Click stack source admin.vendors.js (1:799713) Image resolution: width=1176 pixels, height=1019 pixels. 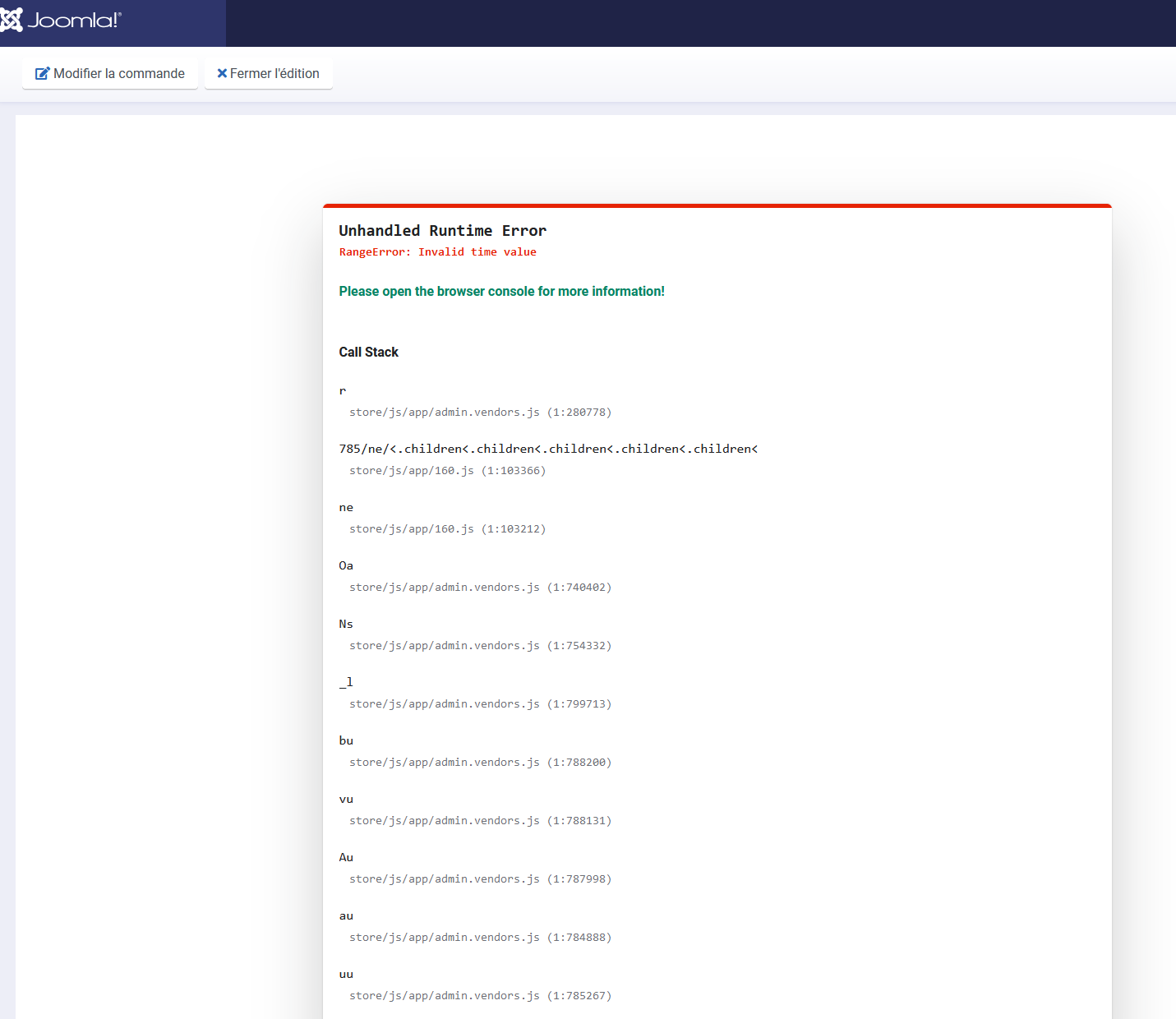480,704
